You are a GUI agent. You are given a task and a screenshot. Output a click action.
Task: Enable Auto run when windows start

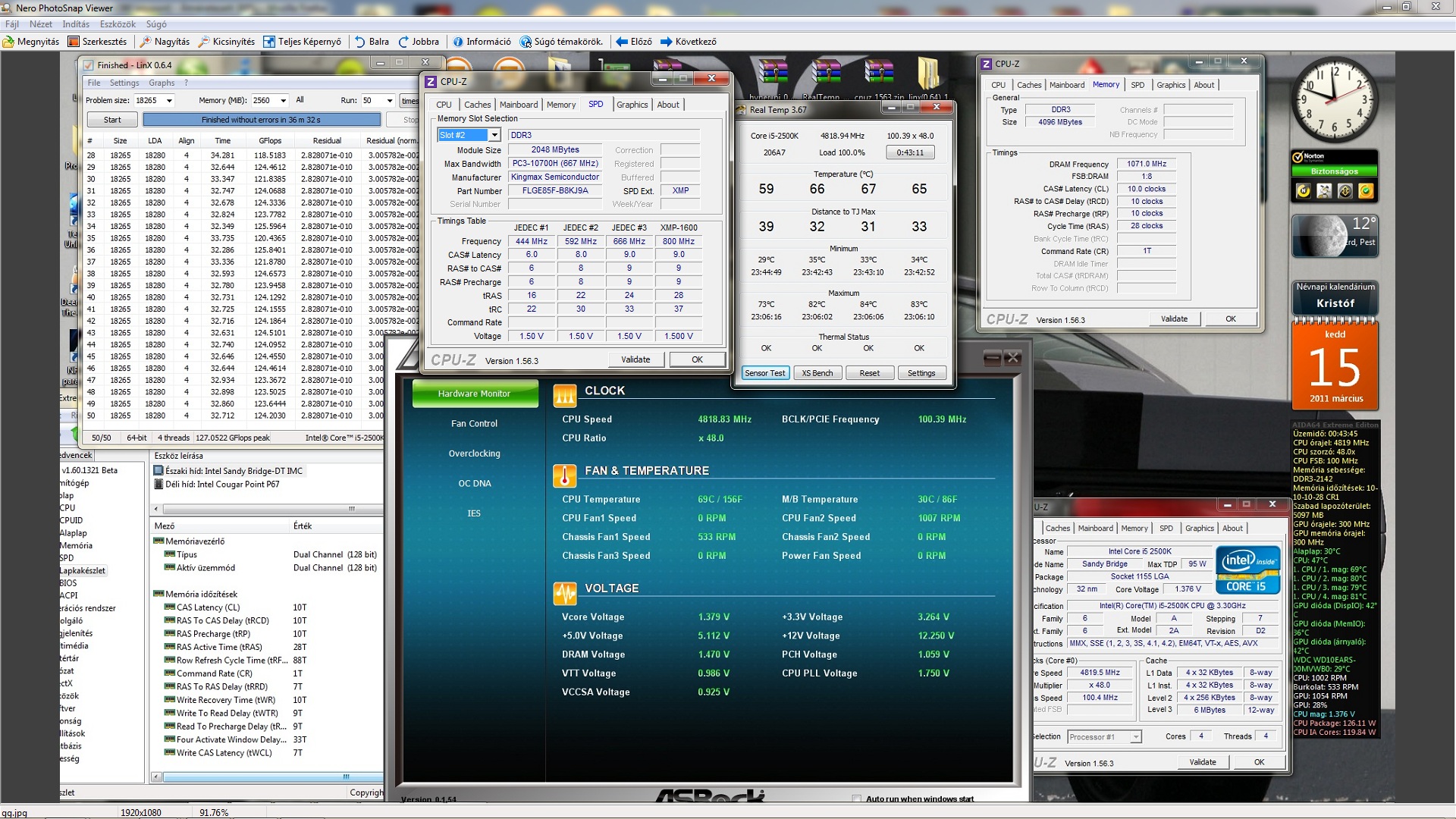point(856,799)
